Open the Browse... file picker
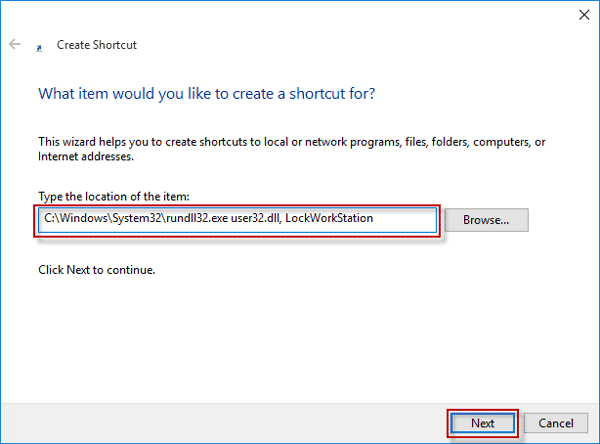 (x=486, y=220)
